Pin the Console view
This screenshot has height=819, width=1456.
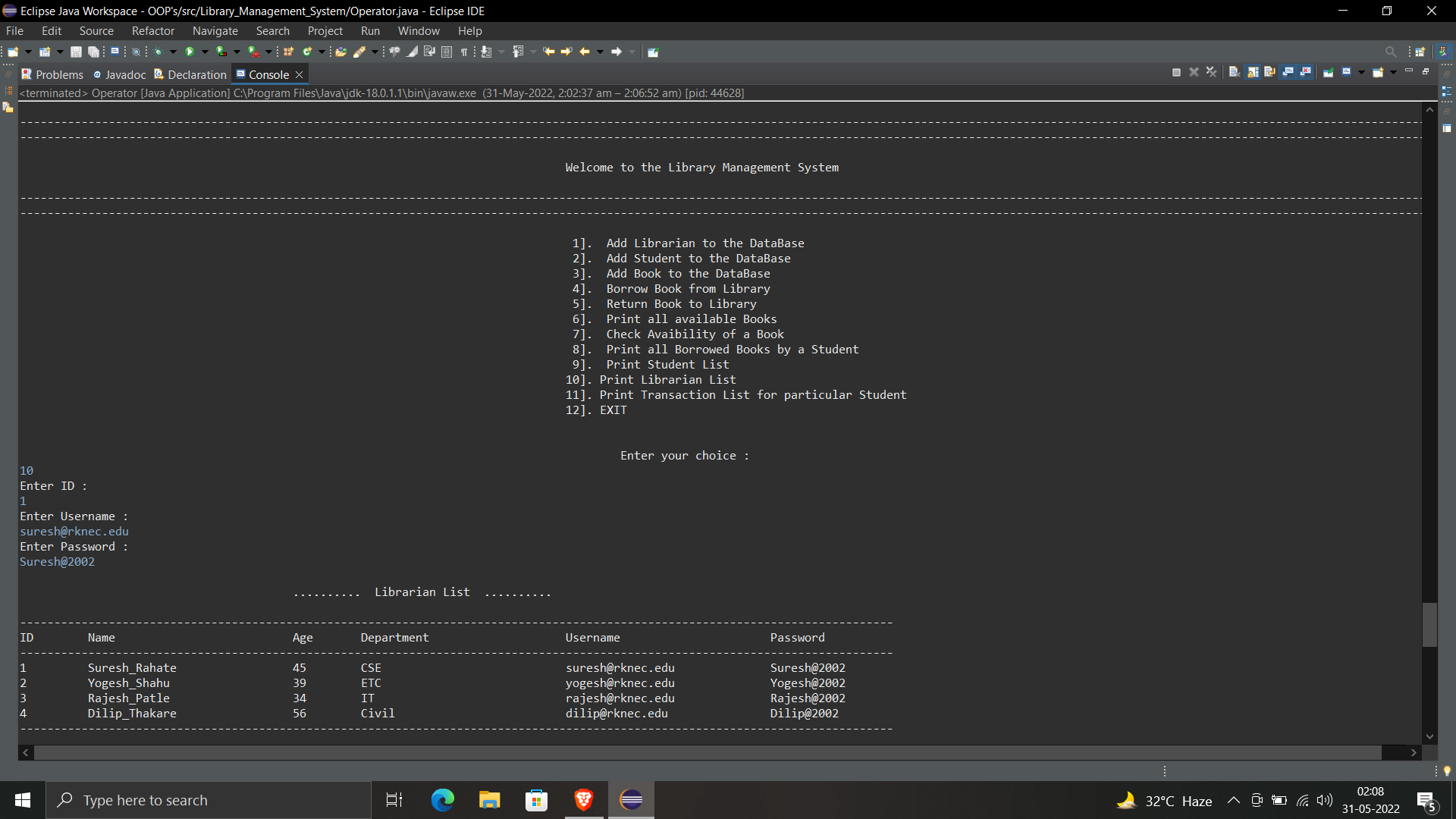coord(1329,72)
